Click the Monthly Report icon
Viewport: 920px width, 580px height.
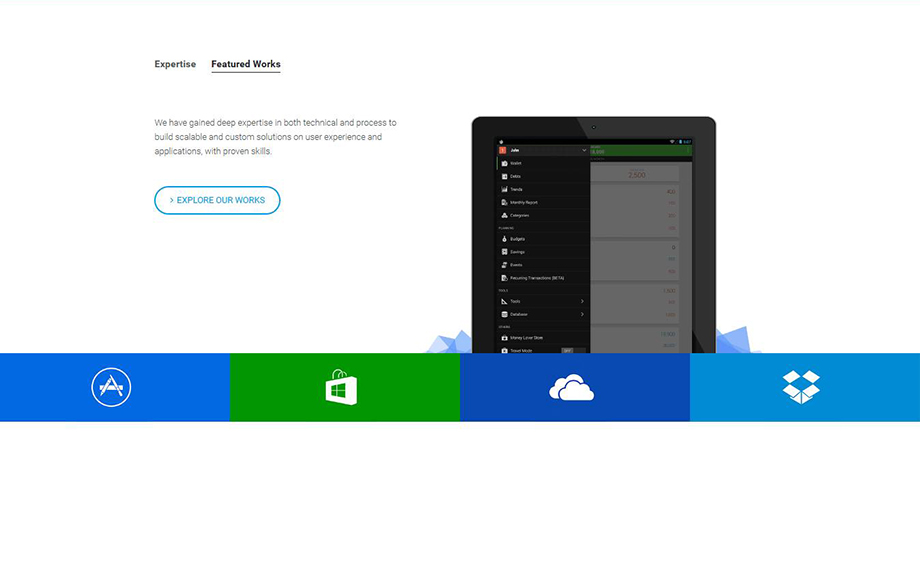tap(504, 202)
